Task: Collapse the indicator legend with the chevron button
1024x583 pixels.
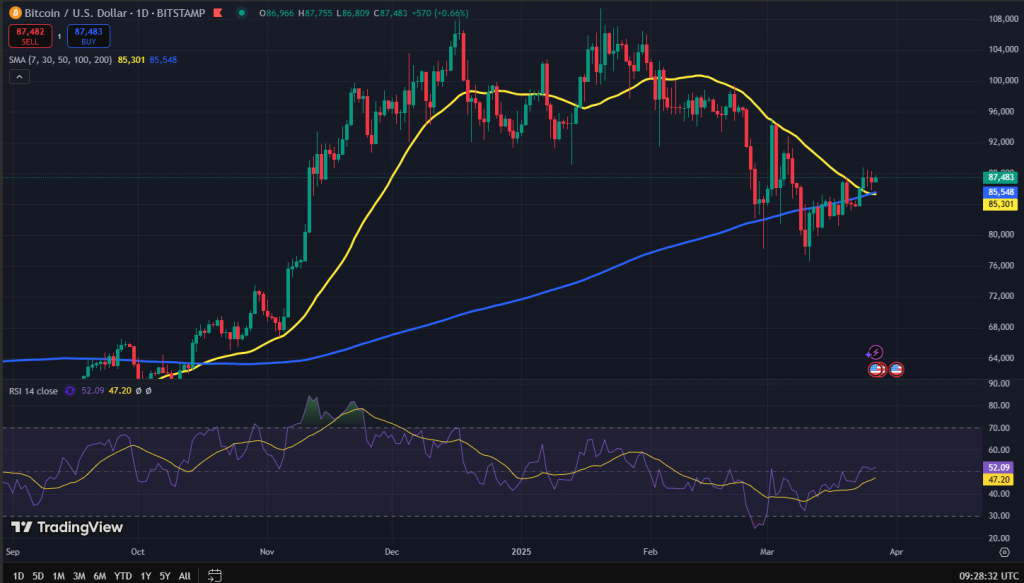Action: pyautogui.click(x=19, y=76)
